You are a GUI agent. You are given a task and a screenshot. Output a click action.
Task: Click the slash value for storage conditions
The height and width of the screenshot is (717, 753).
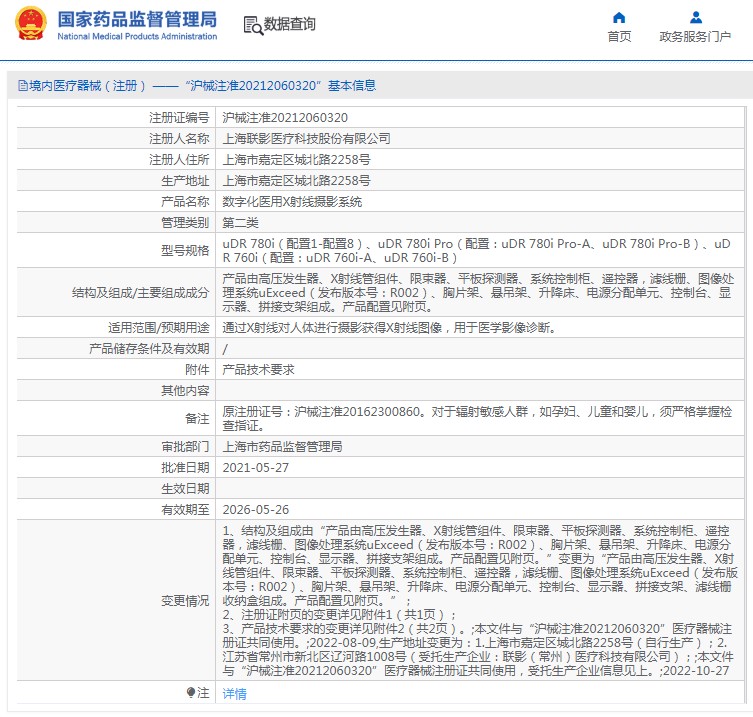pyautogui.click(x=225, y=349)
